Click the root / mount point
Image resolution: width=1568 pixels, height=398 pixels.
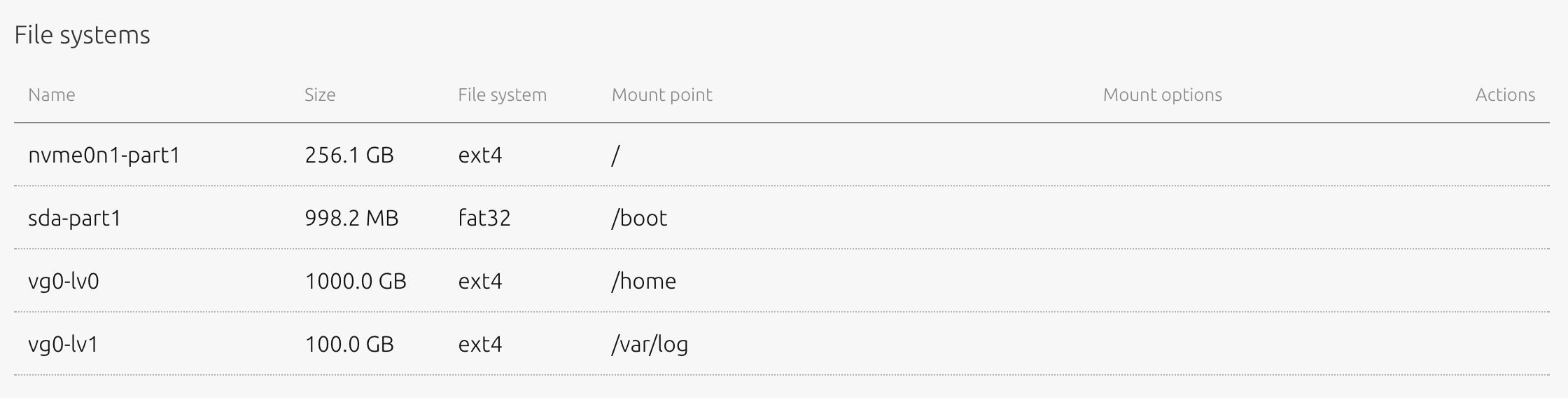tap(615, 155)
